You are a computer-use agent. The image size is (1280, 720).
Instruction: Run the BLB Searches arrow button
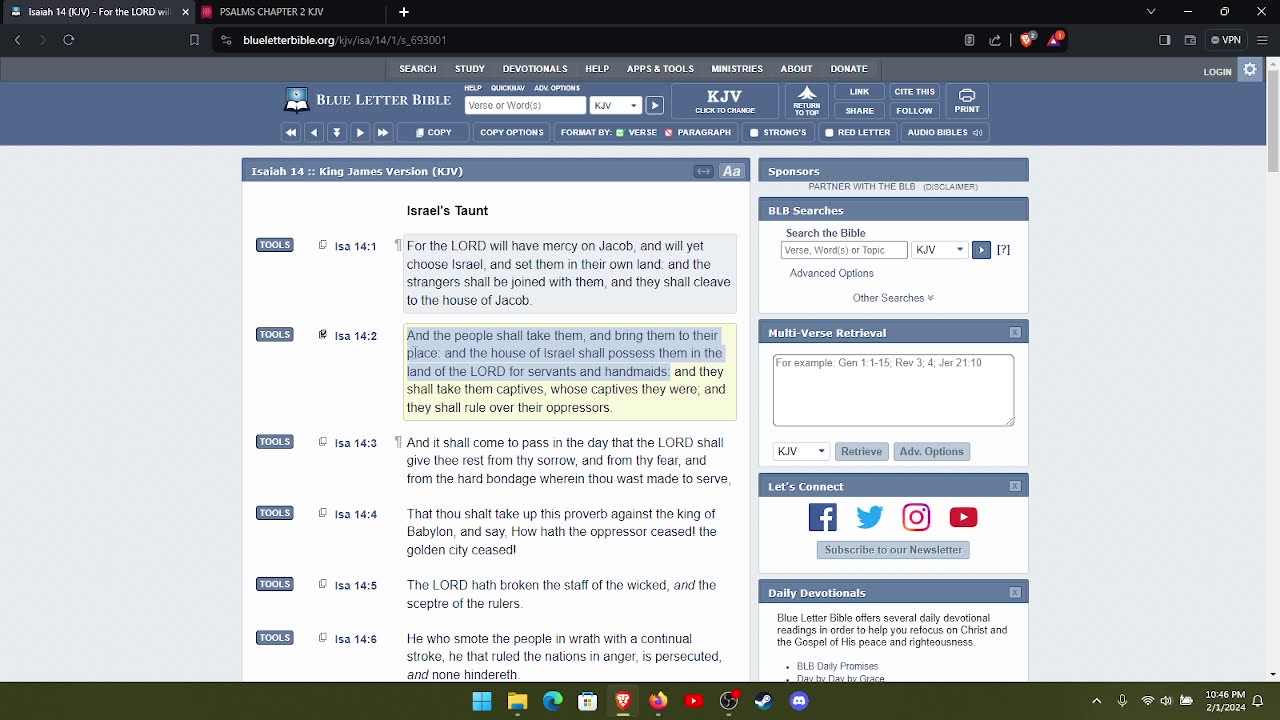[981, 250]
